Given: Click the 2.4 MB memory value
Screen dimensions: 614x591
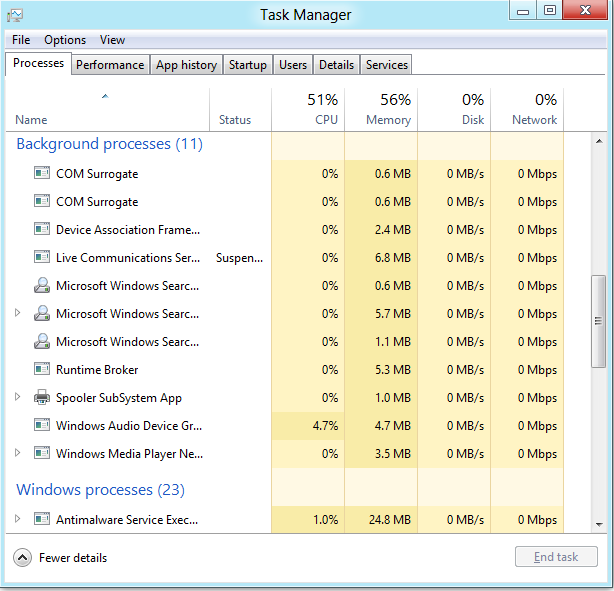Looking at the screenshot, I should [x=393, y=230].
